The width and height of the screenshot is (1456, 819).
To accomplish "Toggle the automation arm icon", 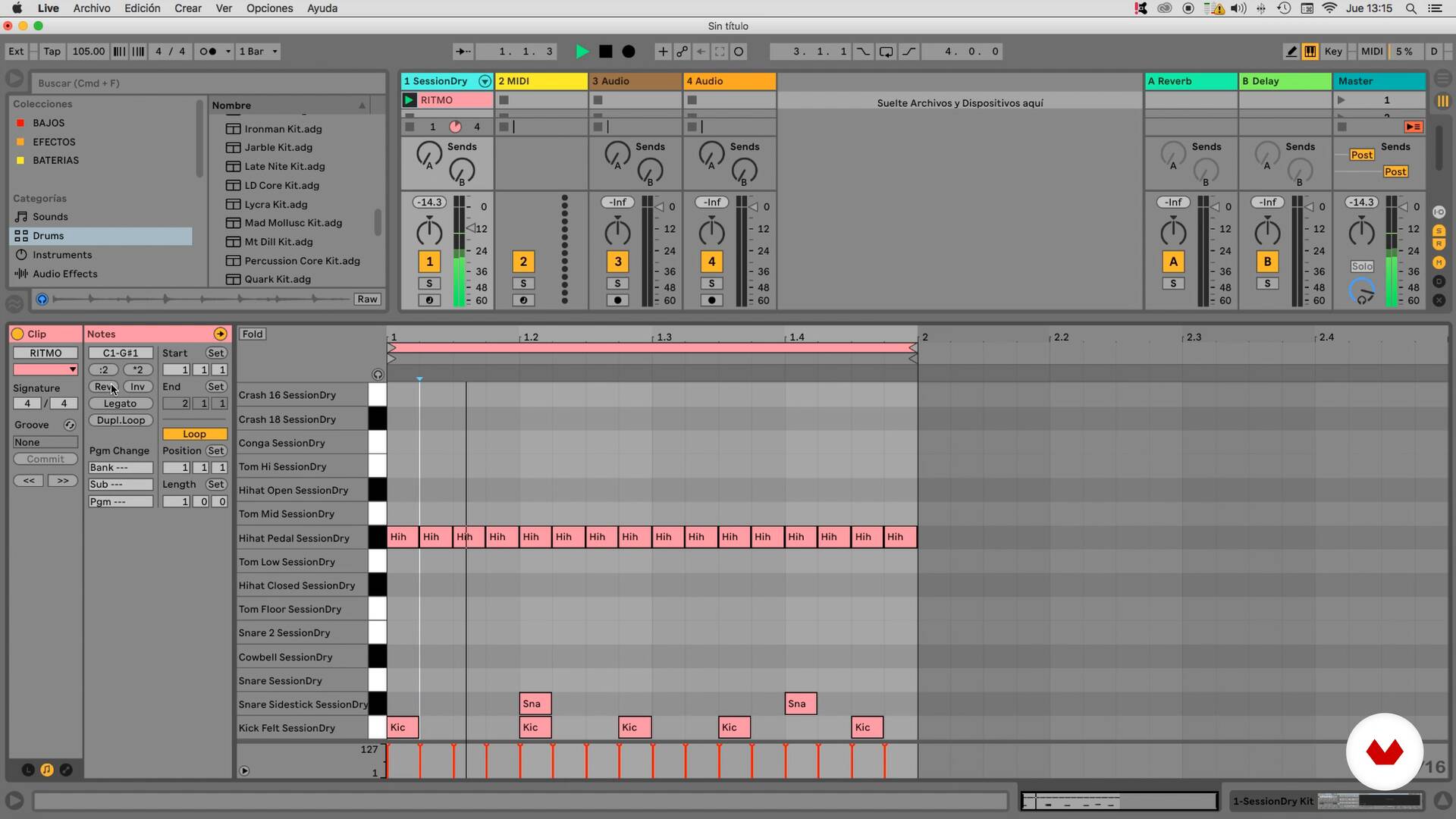I will (x=682, y=52).
